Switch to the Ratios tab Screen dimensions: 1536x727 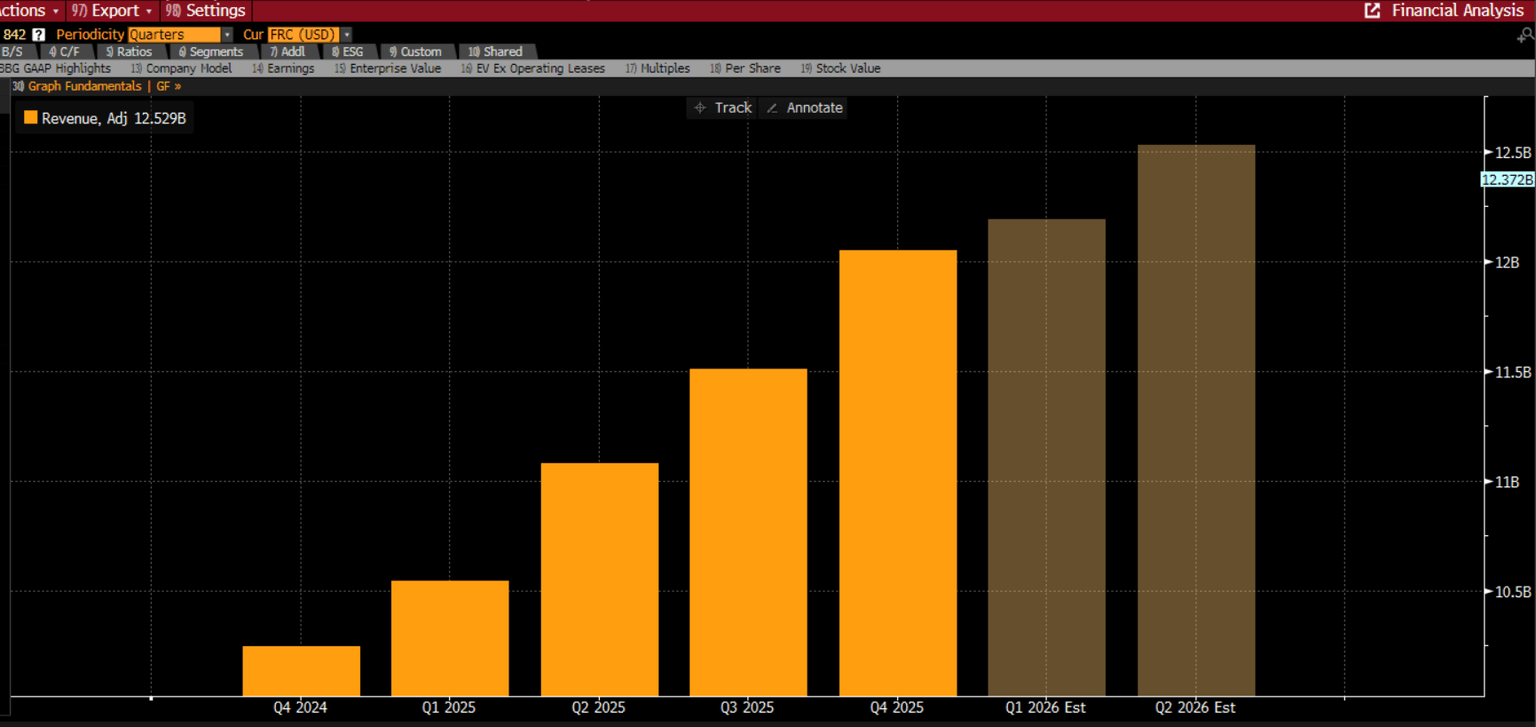click(x=129, y=52)
